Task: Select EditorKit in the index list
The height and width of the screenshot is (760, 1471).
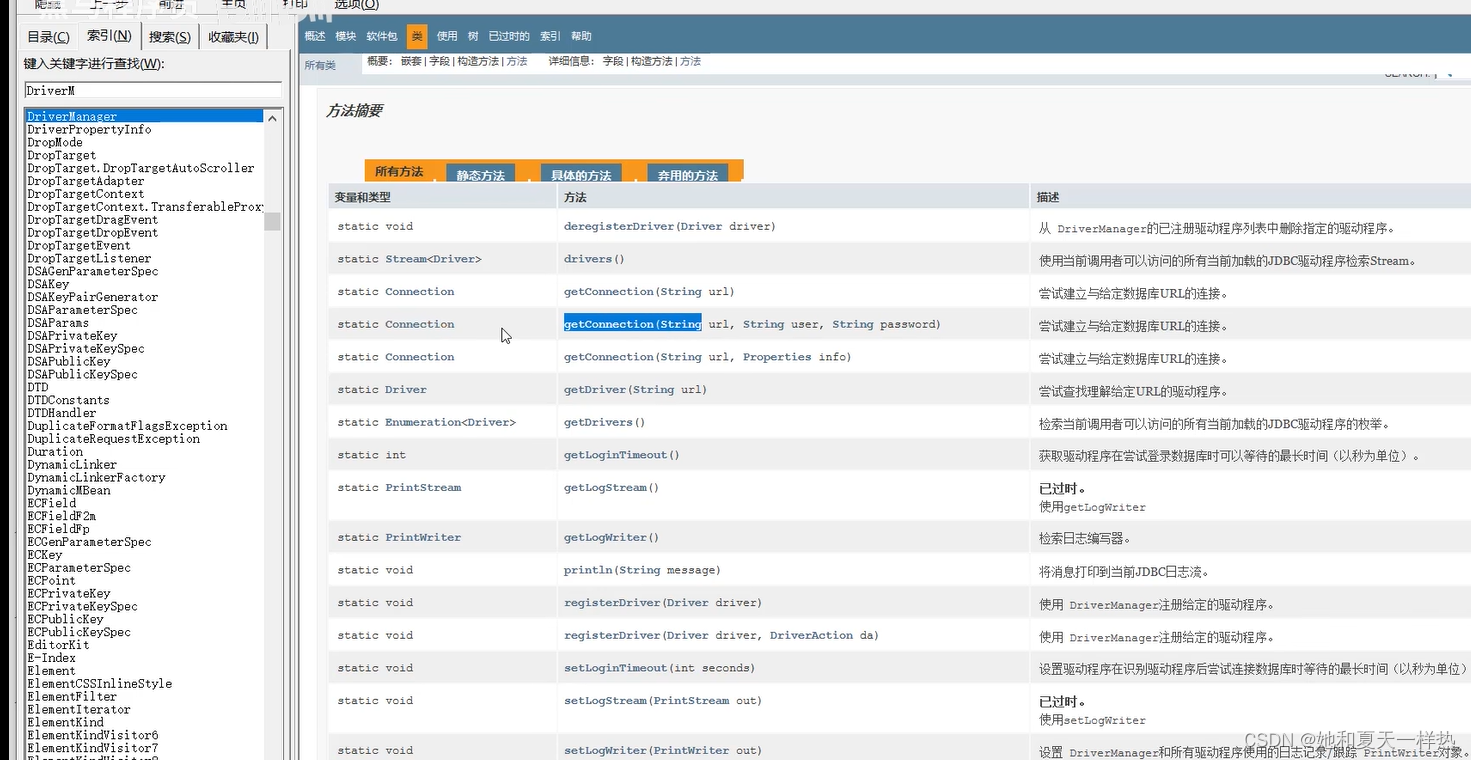Action: coord(58,645)
